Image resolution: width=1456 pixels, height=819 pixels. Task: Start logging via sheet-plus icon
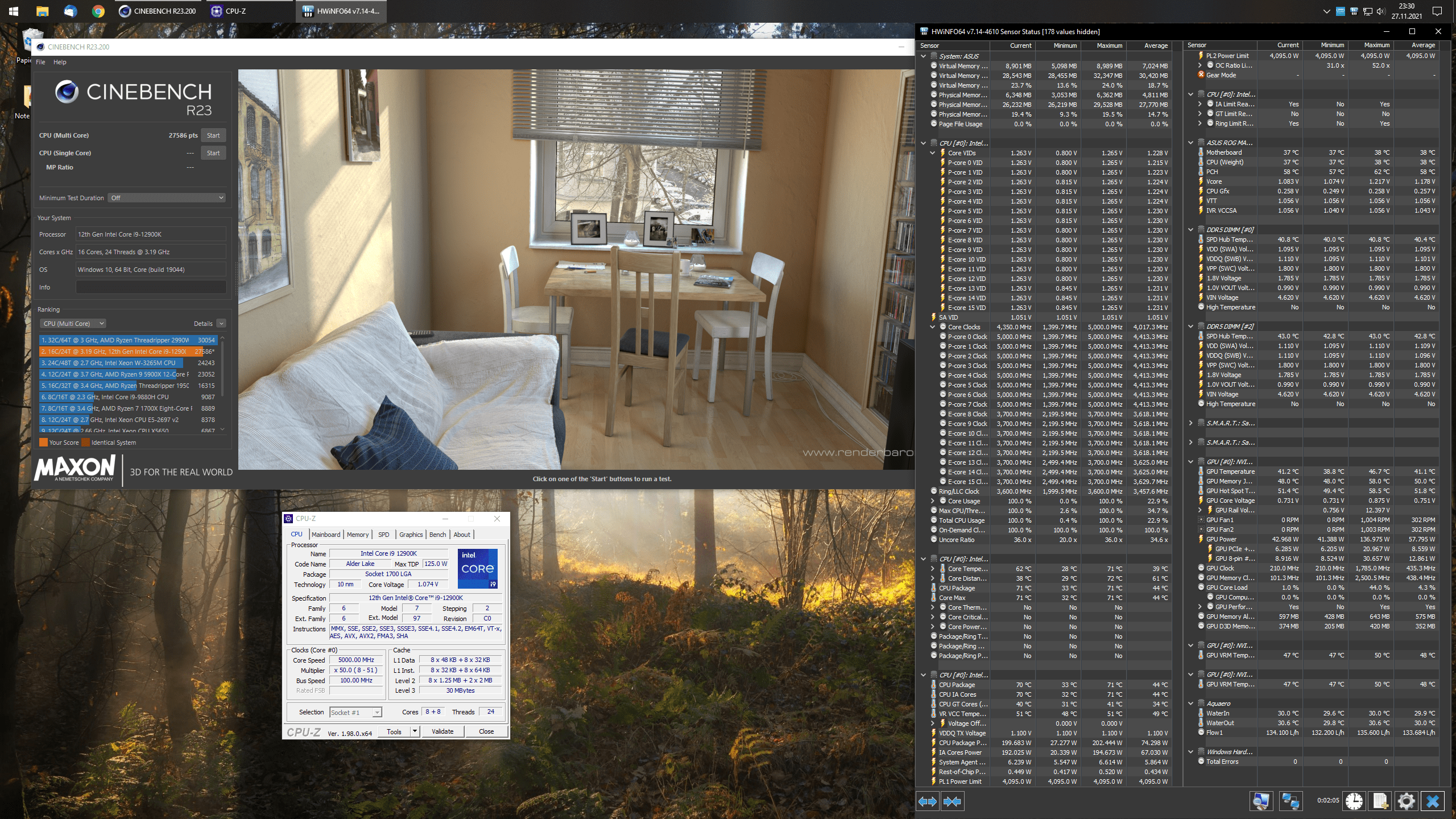[x=1380, y=801]
